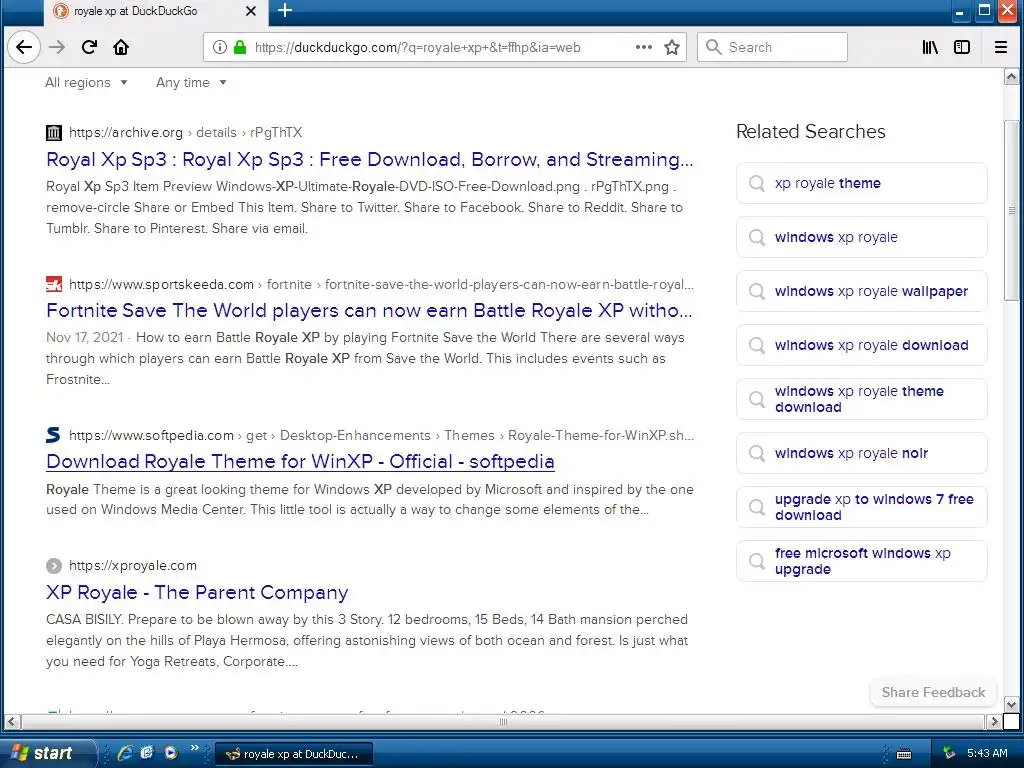
Task: Open a new tab with plus button
Action: click(x=285, y=10)
